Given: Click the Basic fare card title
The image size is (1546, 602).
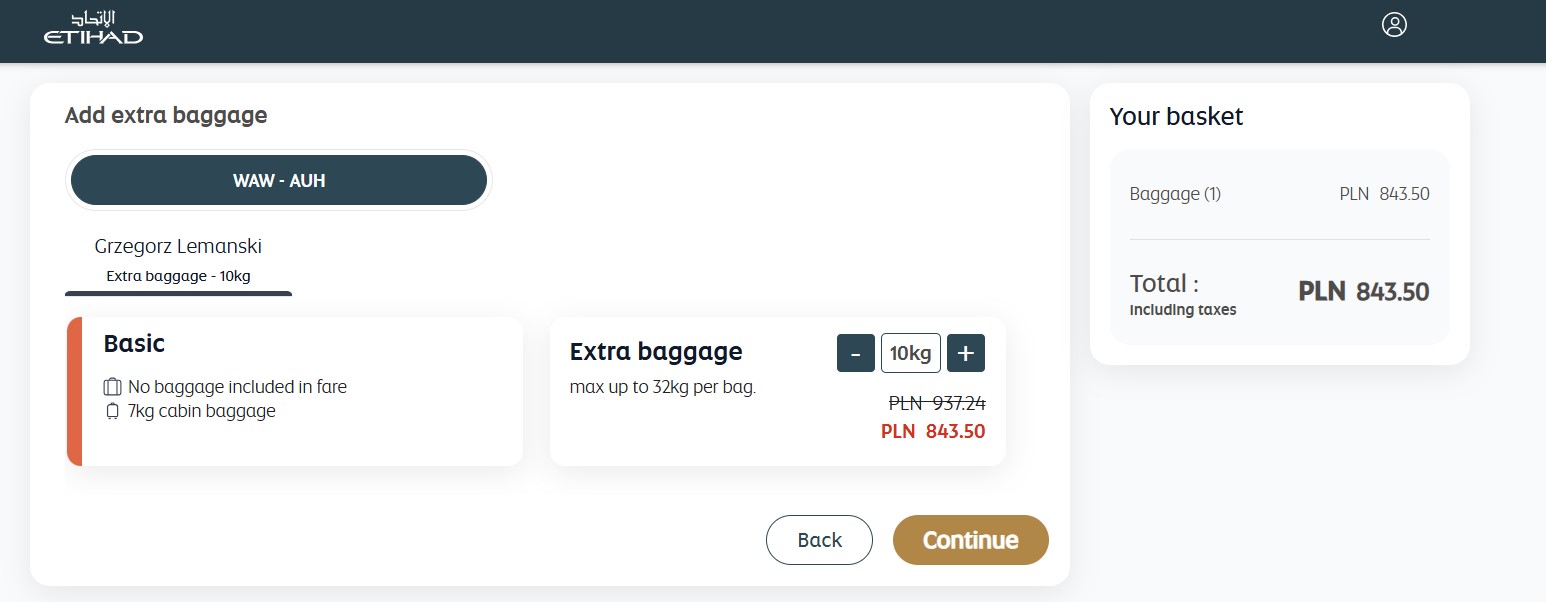Looking at the screenshot, I should tap(134, 344).
